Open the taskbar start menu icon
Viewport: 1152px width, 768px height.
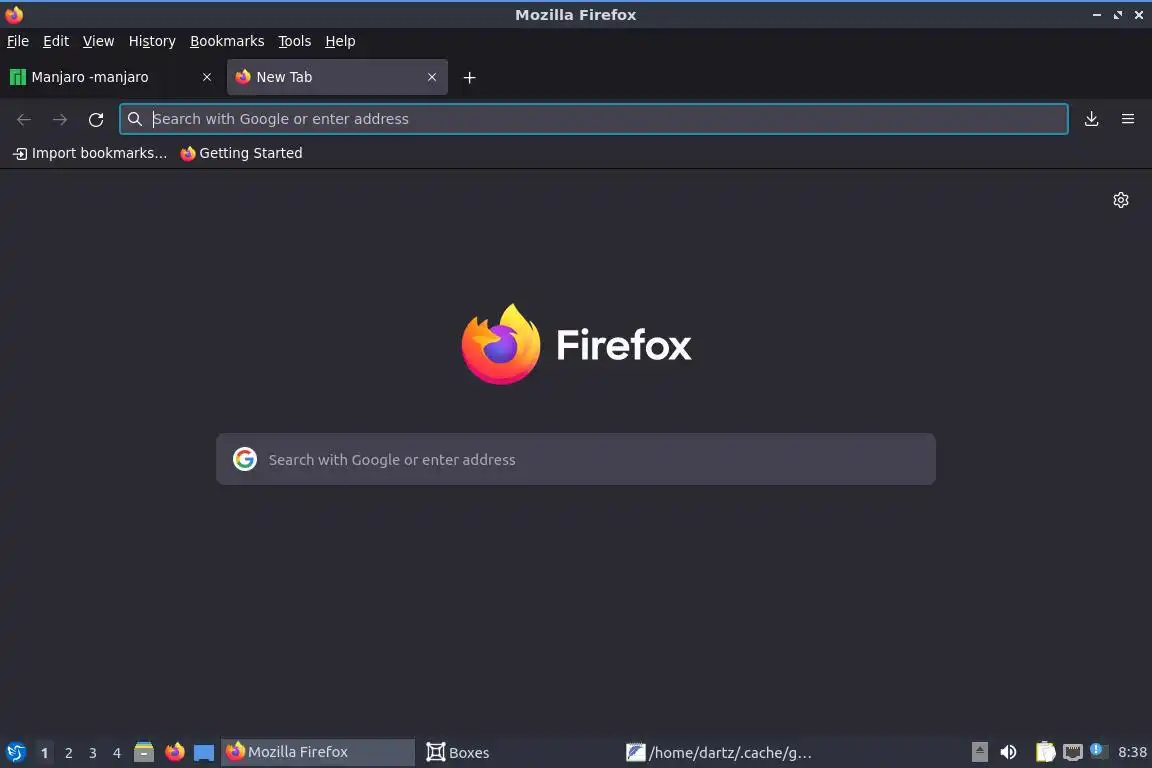pos(15,752)
